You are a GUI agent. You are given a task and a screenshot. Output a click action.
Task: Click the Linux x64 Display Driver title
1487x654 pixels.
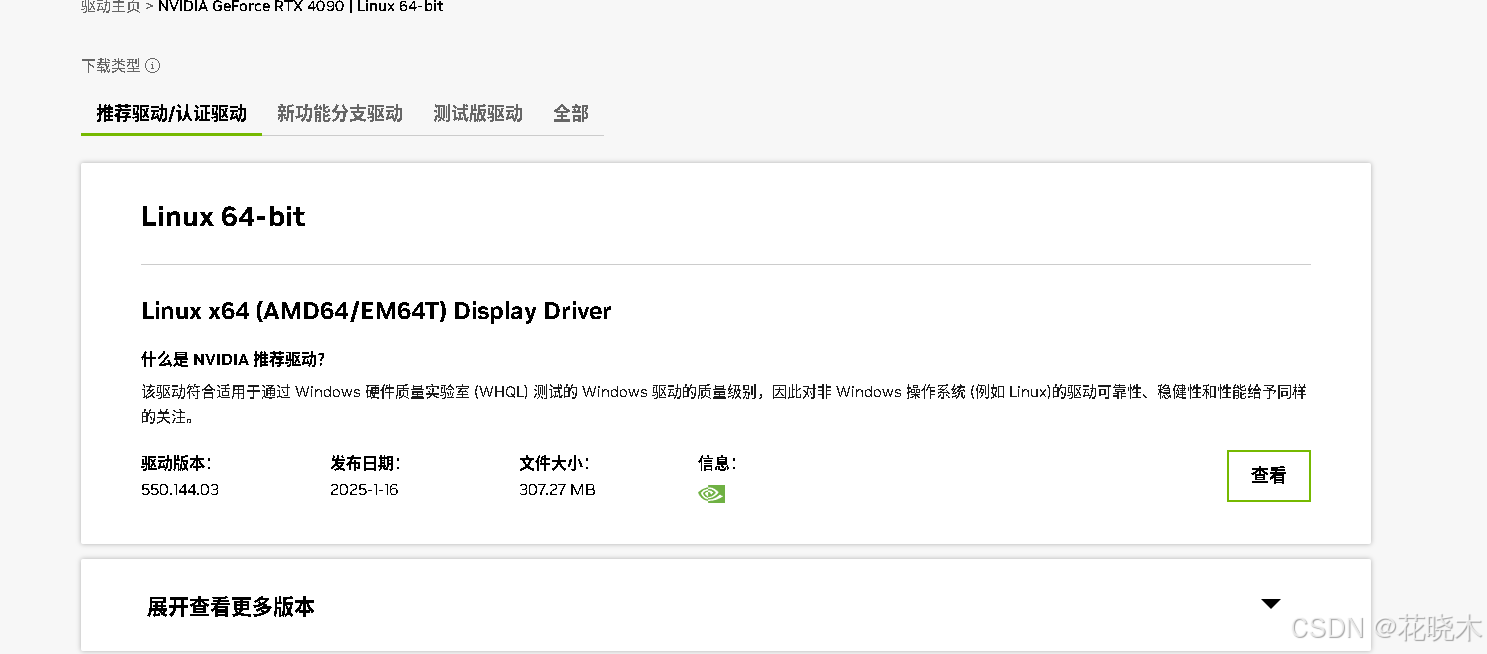(376, 311)
